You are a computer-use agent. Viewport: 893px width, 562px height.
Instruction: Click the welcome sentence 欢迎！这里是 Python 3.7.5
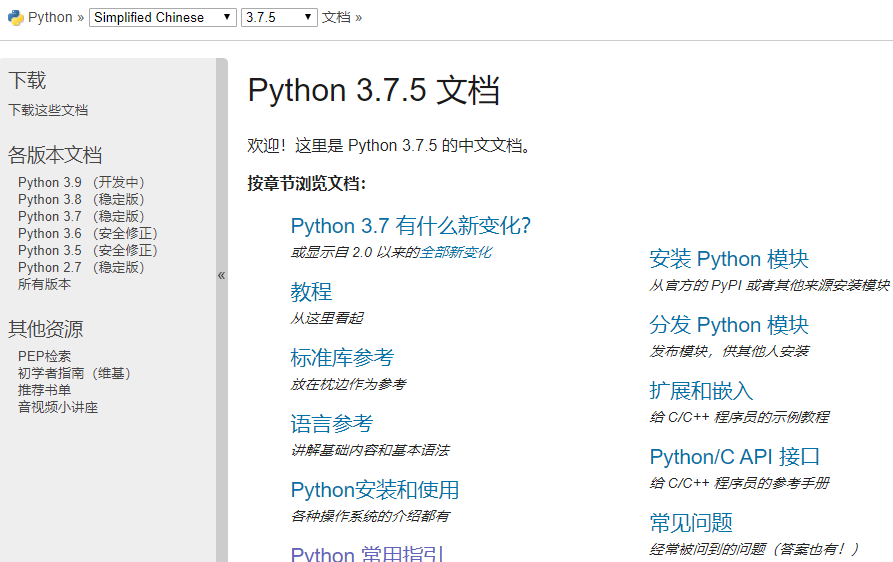(390, 146)
